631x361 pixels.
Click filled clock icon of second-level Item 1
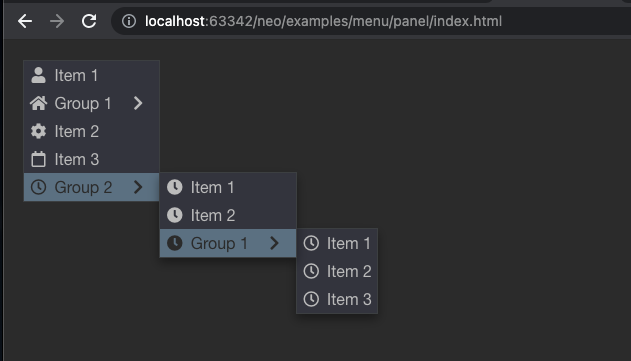coord(175,187)
